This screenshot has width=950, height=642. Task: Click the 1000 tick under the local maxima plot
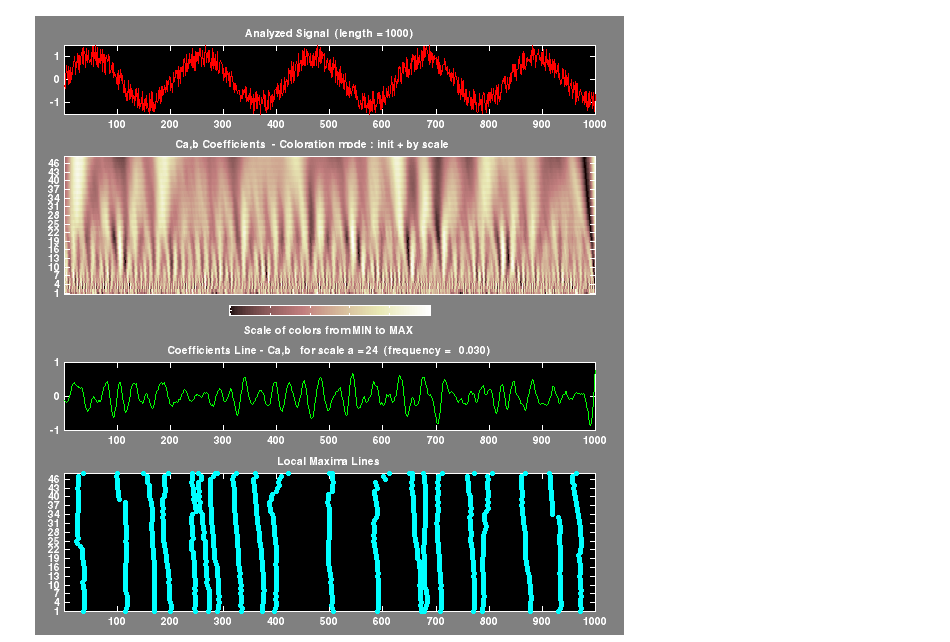(x=594, y=621)
